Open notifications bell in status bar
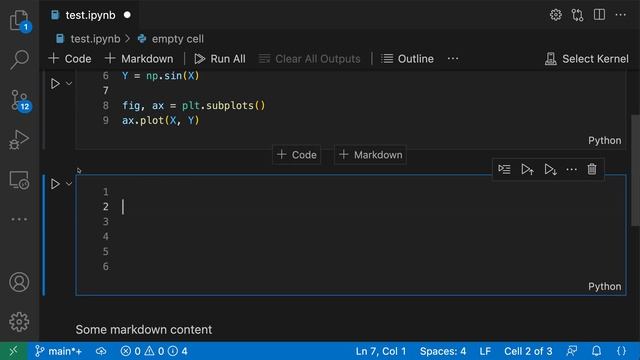Screen dimensions: 640x360 tap(596, 351)
